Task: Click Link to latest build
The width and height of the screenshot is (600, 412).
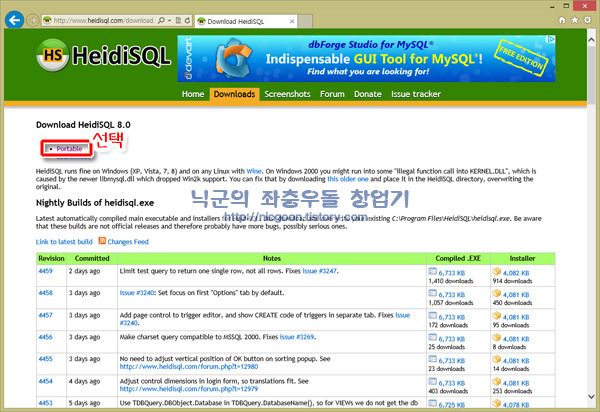Action: pyautogui.click(x=64, y=242)
